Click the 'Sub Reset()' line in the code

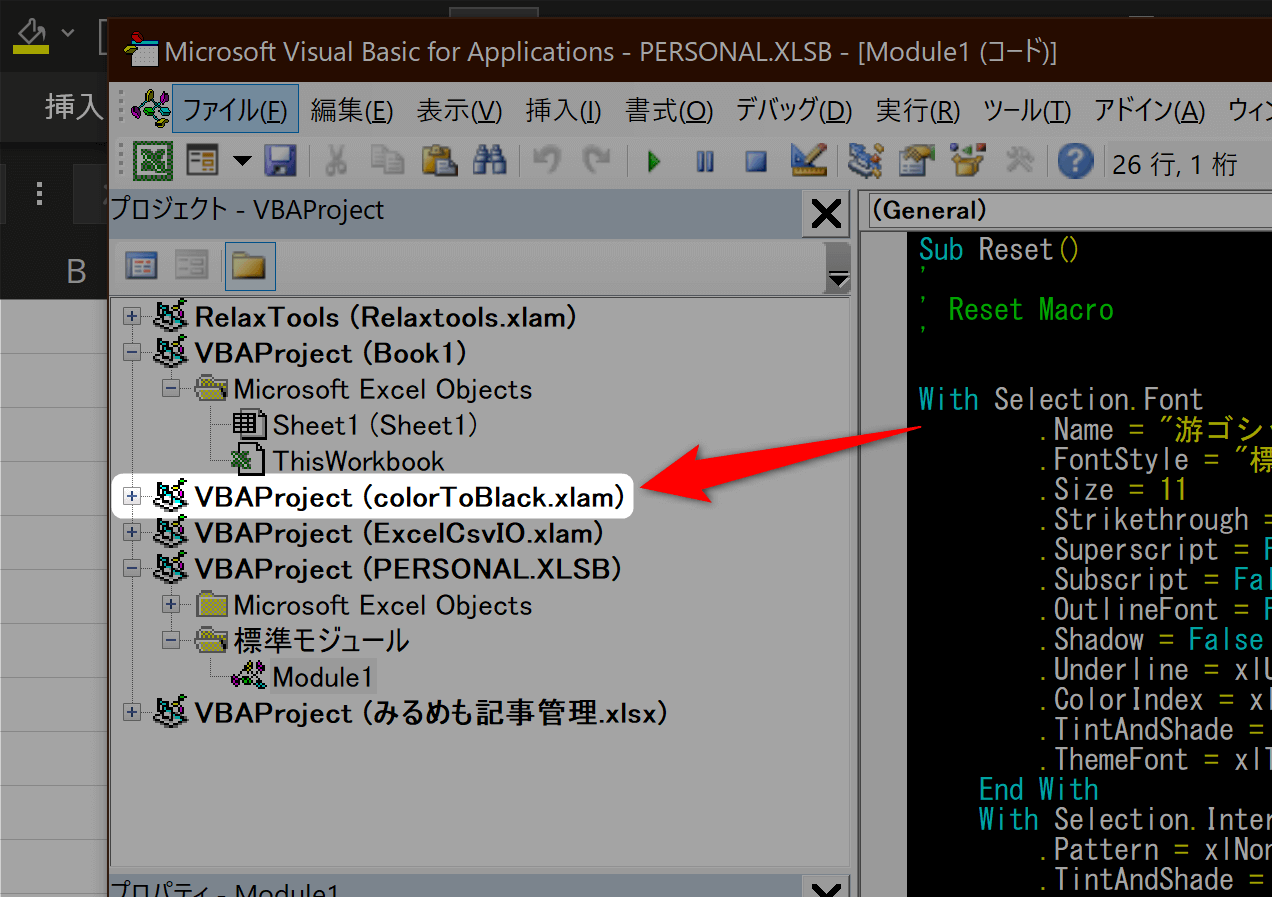pos(1000,250)
